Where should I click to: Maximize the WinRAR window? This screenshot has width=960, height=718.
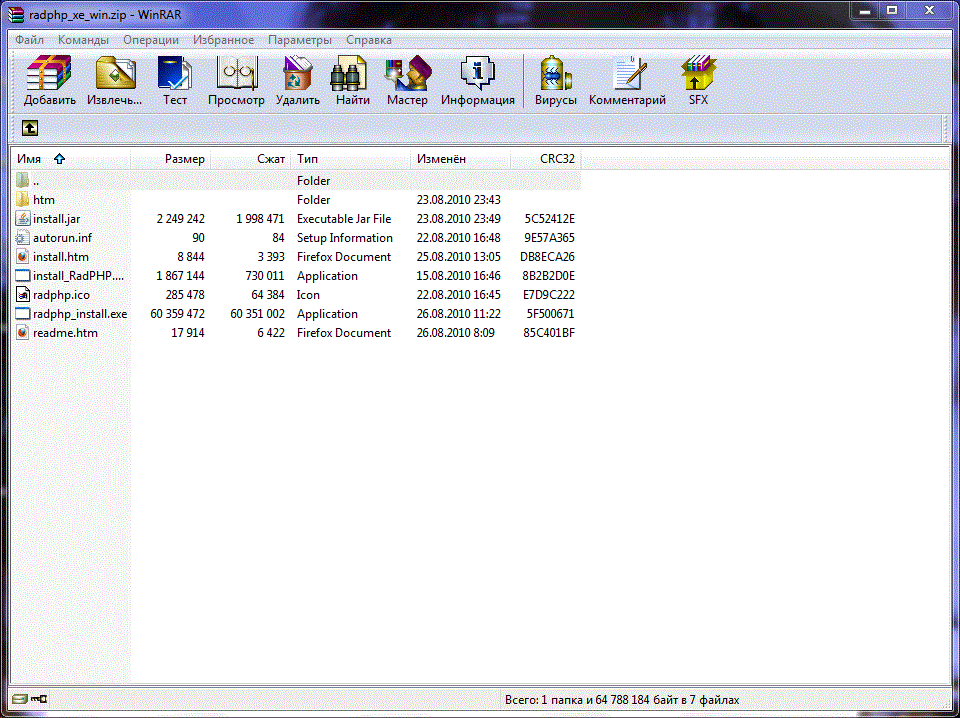point(893,10)
